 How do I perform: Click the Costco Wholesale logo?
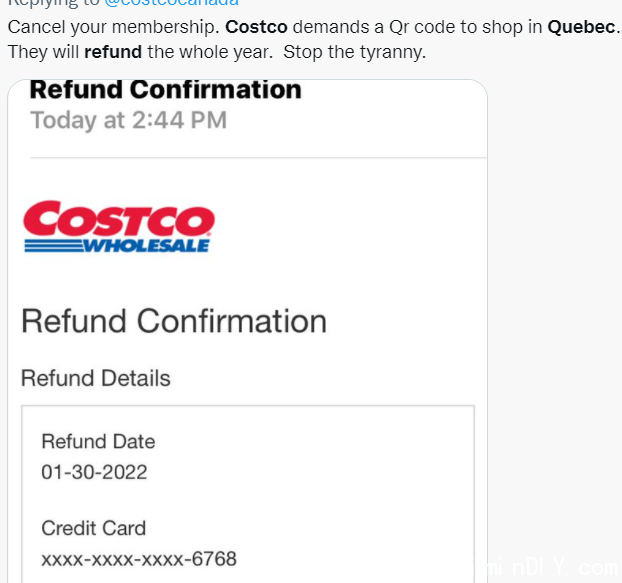[119, 226]
